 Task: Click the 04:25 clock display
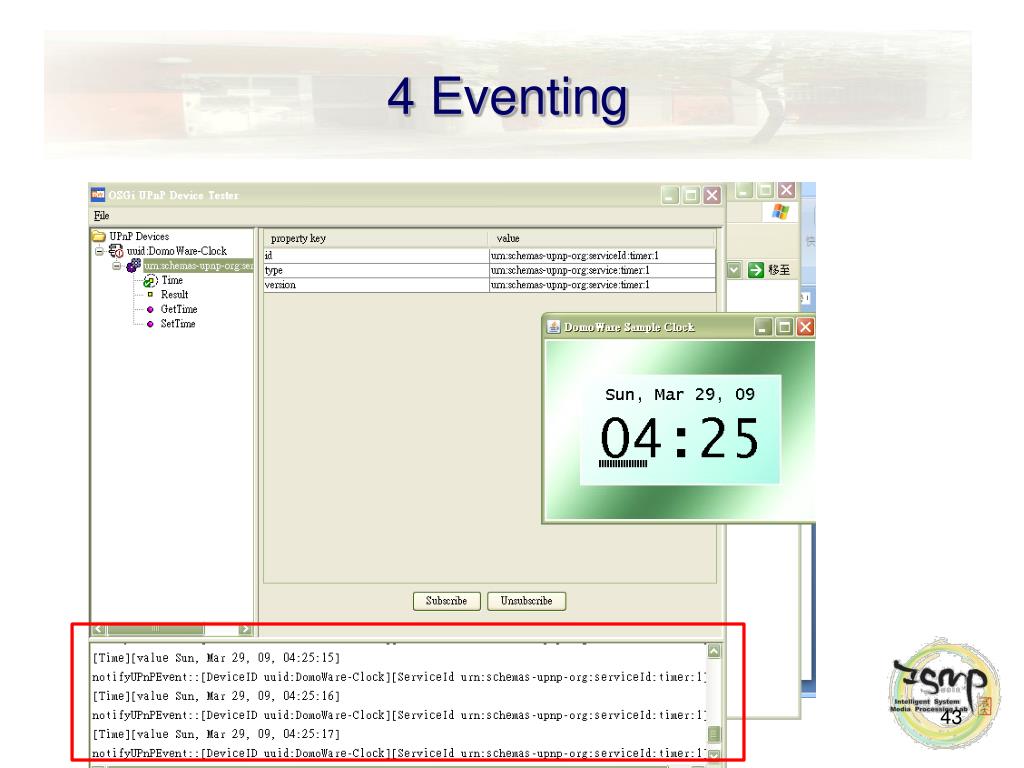pos(680,438)
